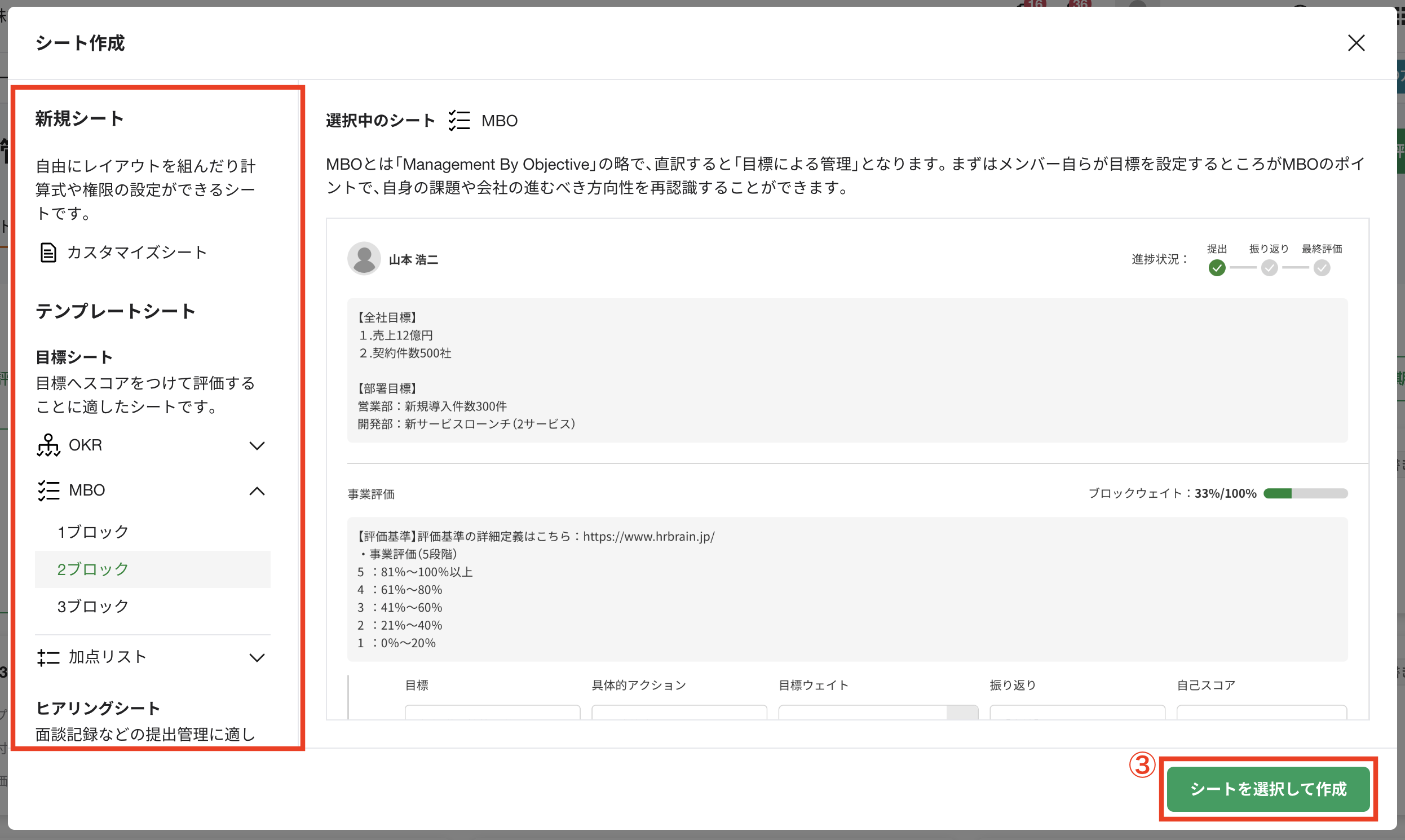Click the ブロックウェイト progress bar
Image resolution: width=1405 pixels, height=840 pixels.
click(1305, 493)
